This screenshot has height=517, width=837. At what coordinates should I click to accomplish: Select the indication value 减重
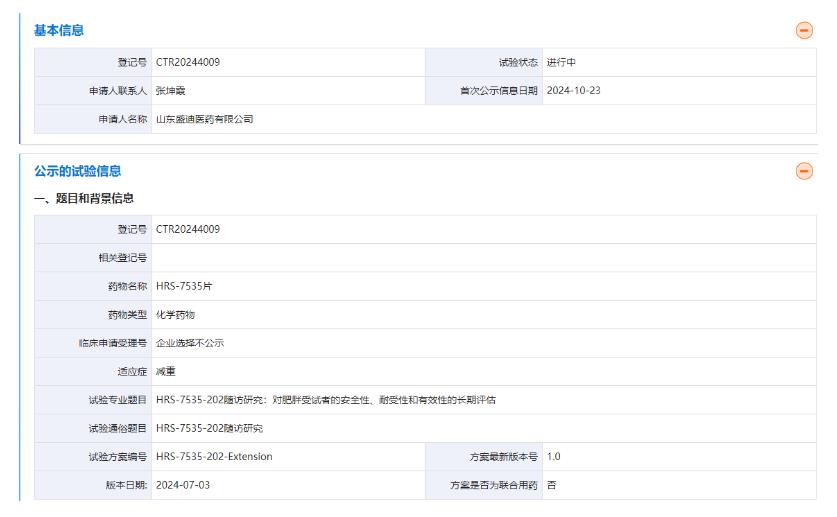pyautogui.click(x=166, y=371)
